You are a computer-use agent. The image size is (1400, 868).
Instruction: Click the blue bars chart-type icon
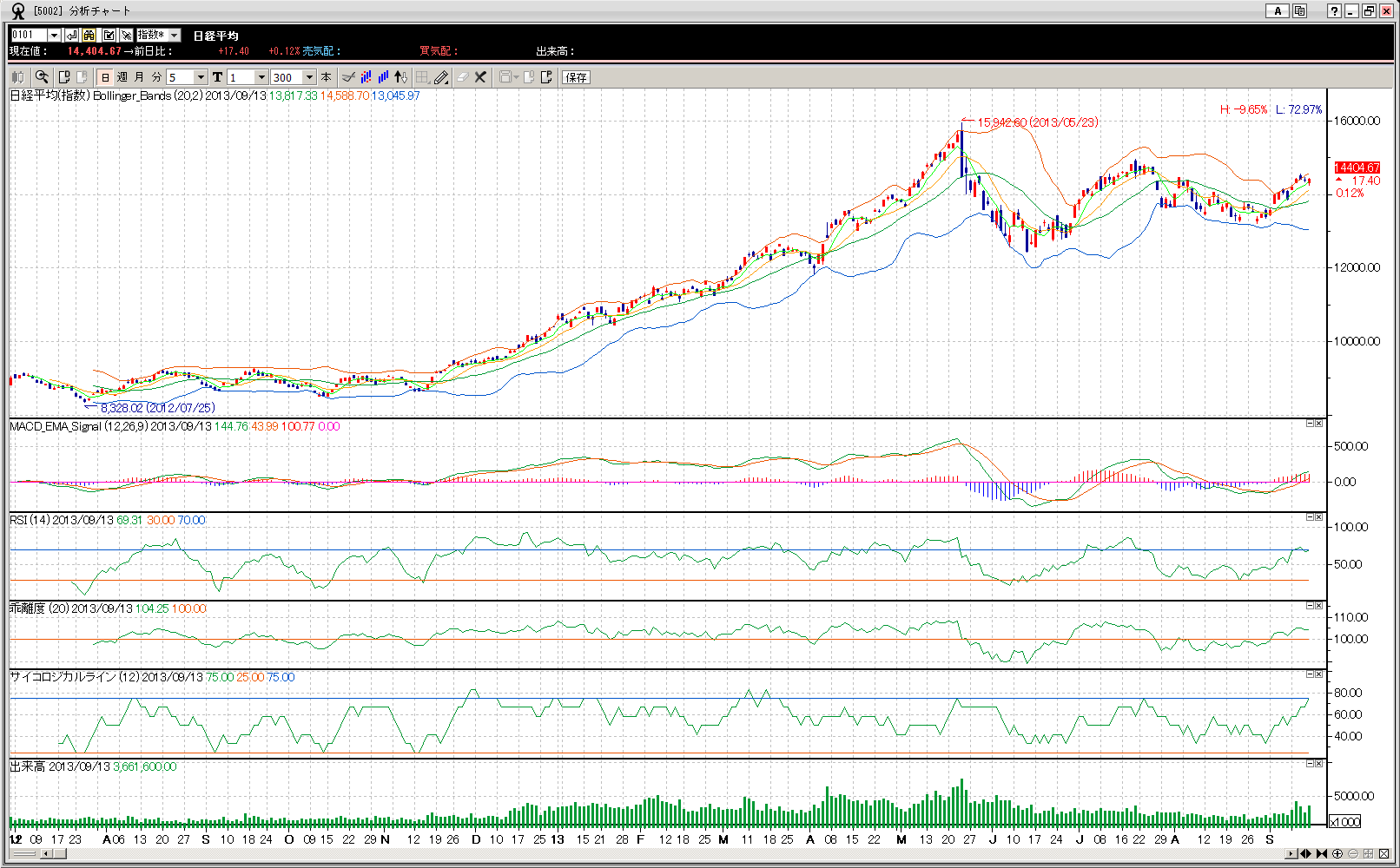pos(383,77)
